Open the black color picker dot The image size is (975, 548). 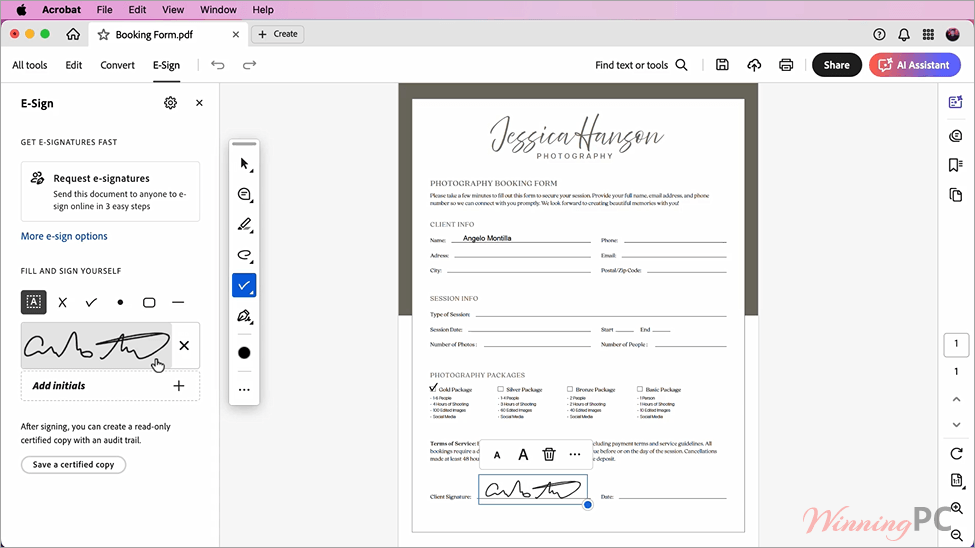pos(244,353)
